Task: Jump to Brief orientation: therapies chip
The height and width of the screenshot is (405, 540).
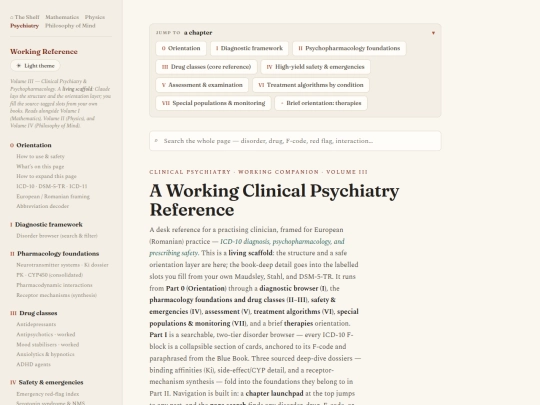Action: pos(321,103)
